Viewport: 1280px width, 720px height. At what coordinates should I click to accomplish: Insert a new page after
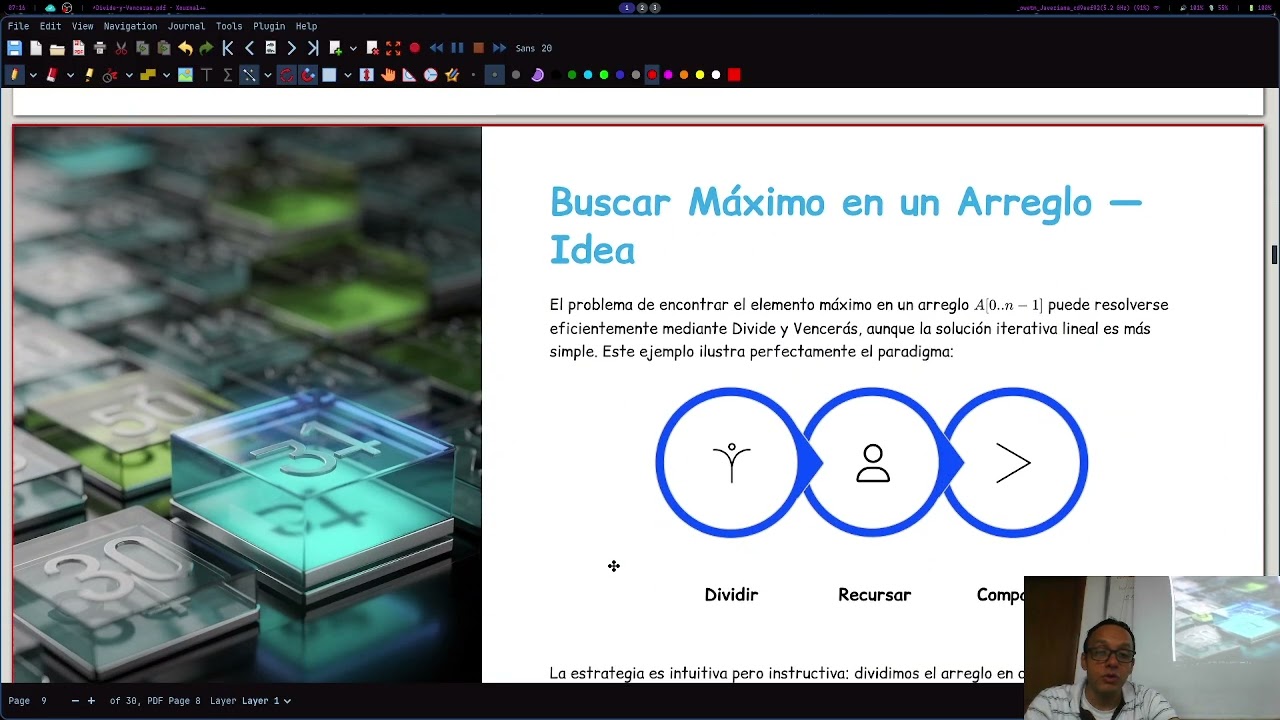point(336,48)
